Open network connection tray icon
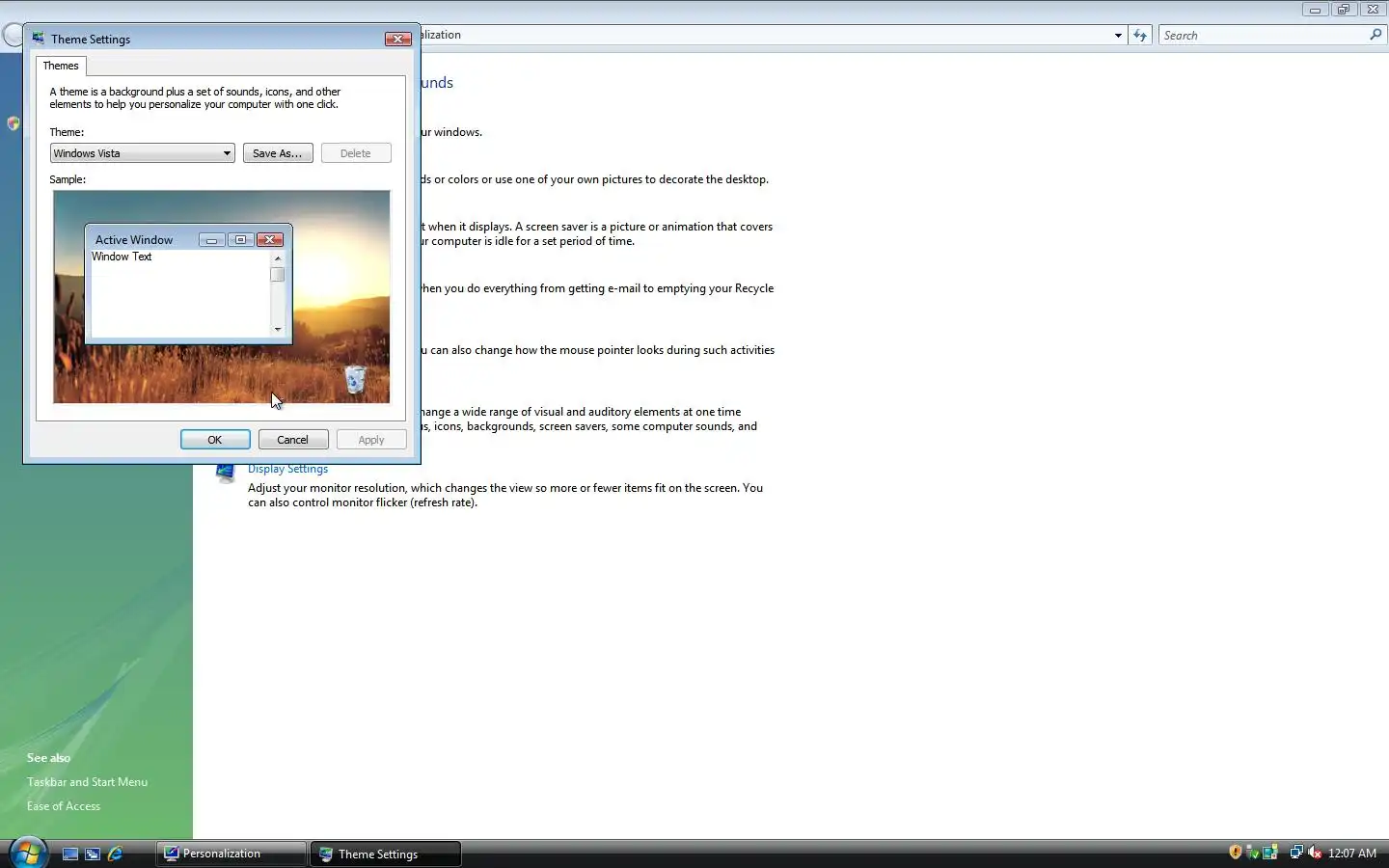 [x=1296, y=853]
